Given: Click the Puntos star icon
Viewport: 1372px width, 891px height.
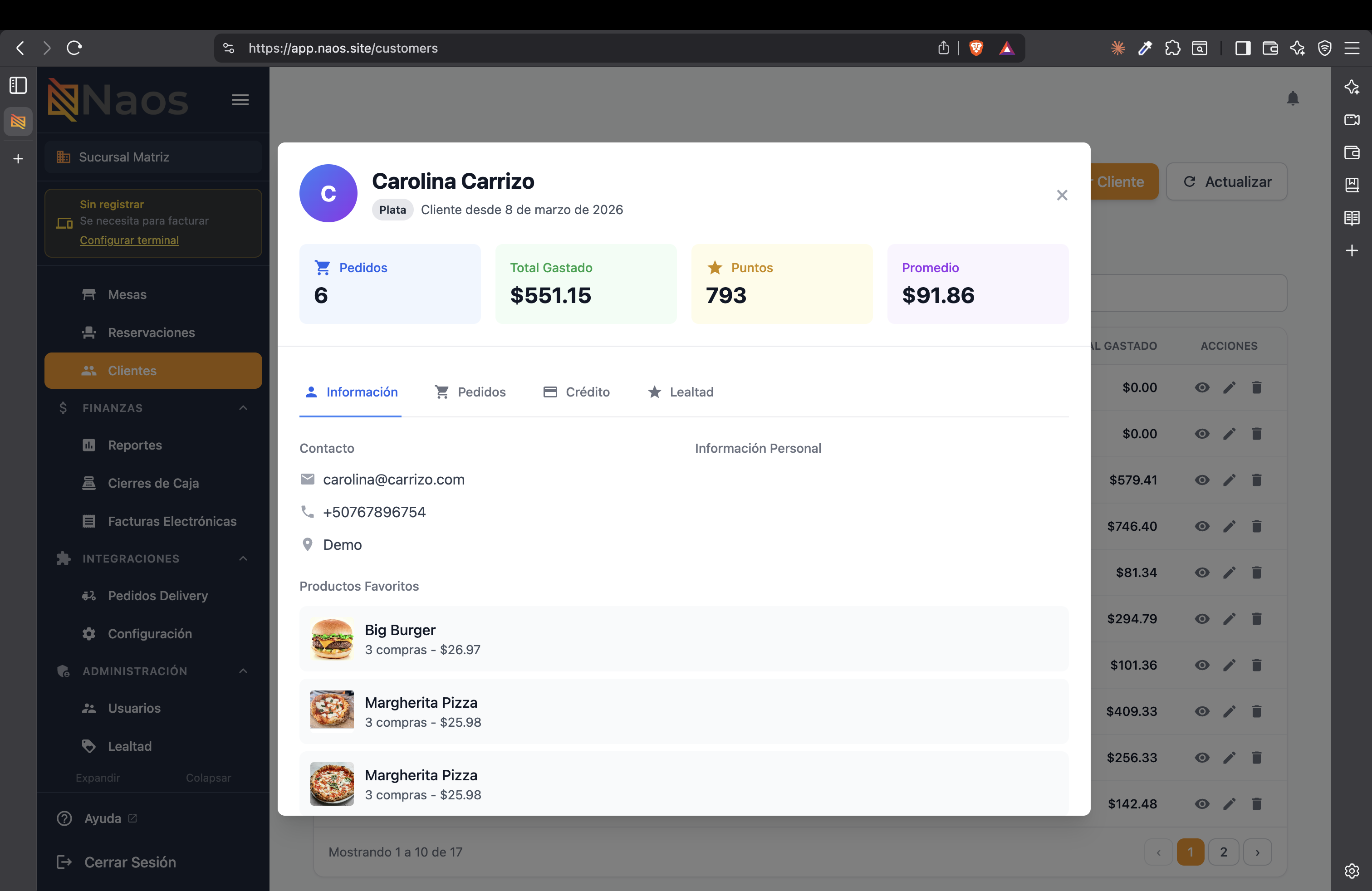Looking at the screenshot, I should tap(715, 267).
